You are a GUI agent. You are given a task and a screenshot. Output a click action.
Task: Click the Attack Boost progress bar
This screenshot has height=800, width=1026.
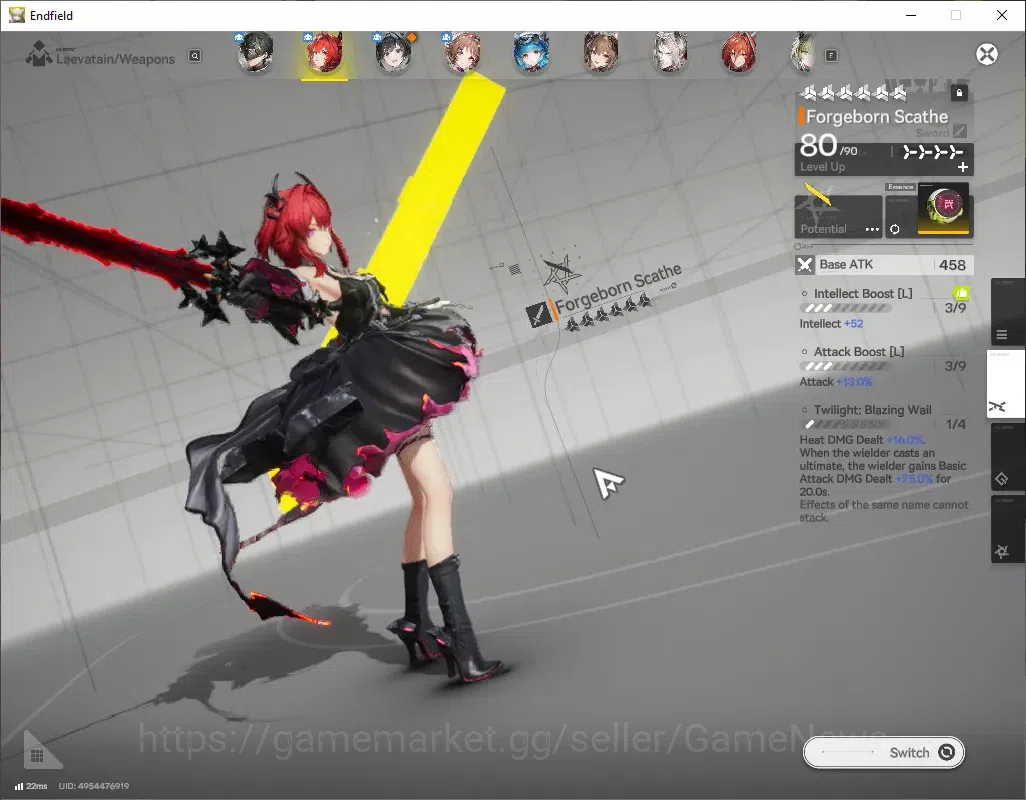pos(845,366)
